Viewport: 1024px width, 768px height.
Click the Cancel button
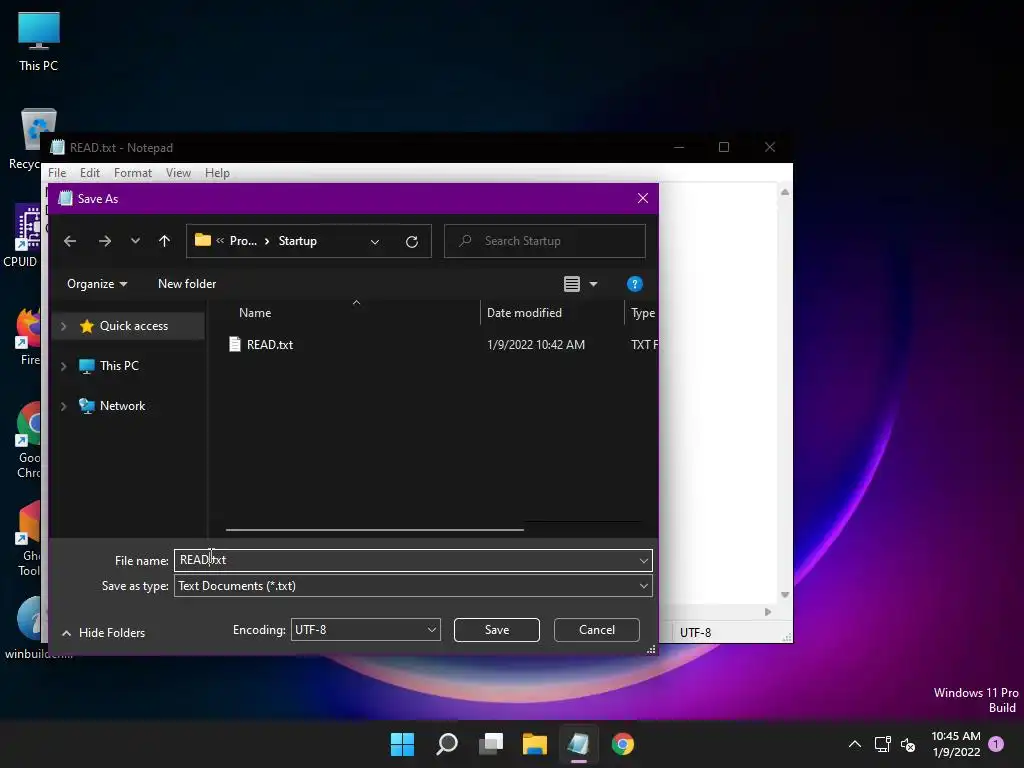(597, 630)
